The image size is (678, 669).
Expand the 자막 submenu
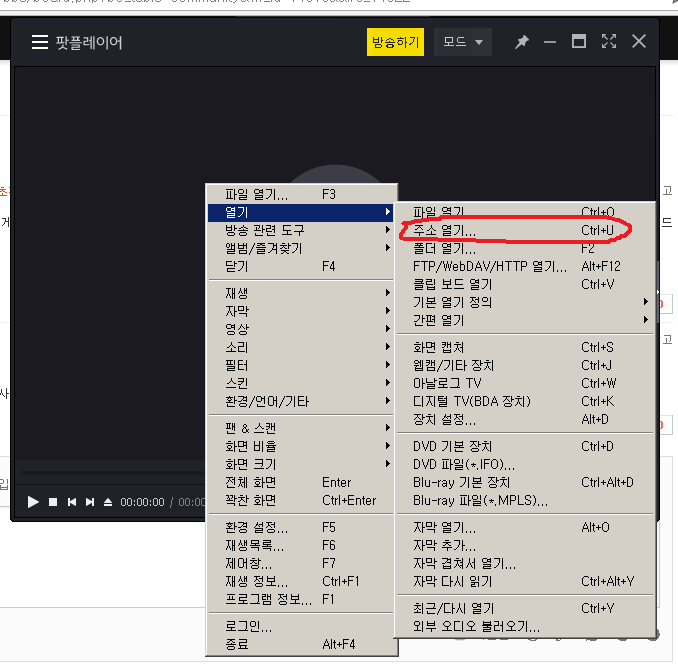point(301,311)
